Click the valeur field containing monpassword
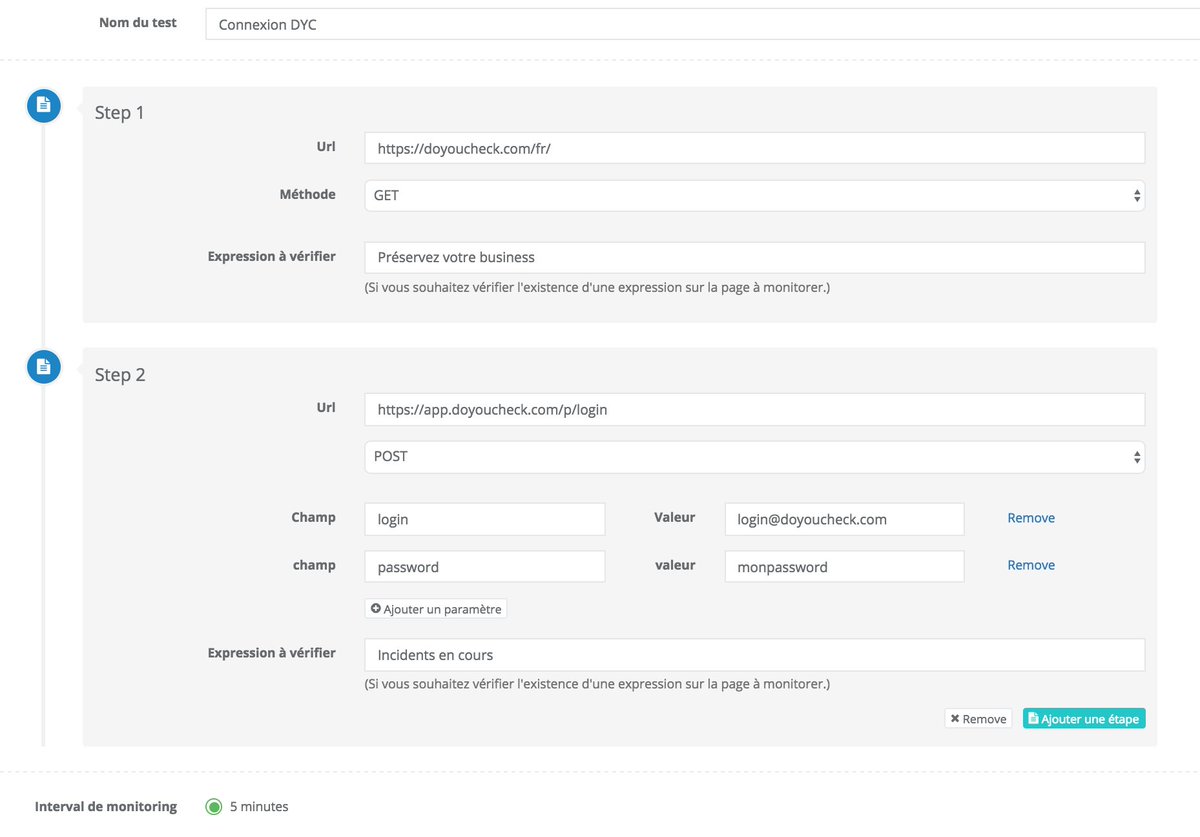This screenshot has height=837, width=1200. [x=845, y=566]
